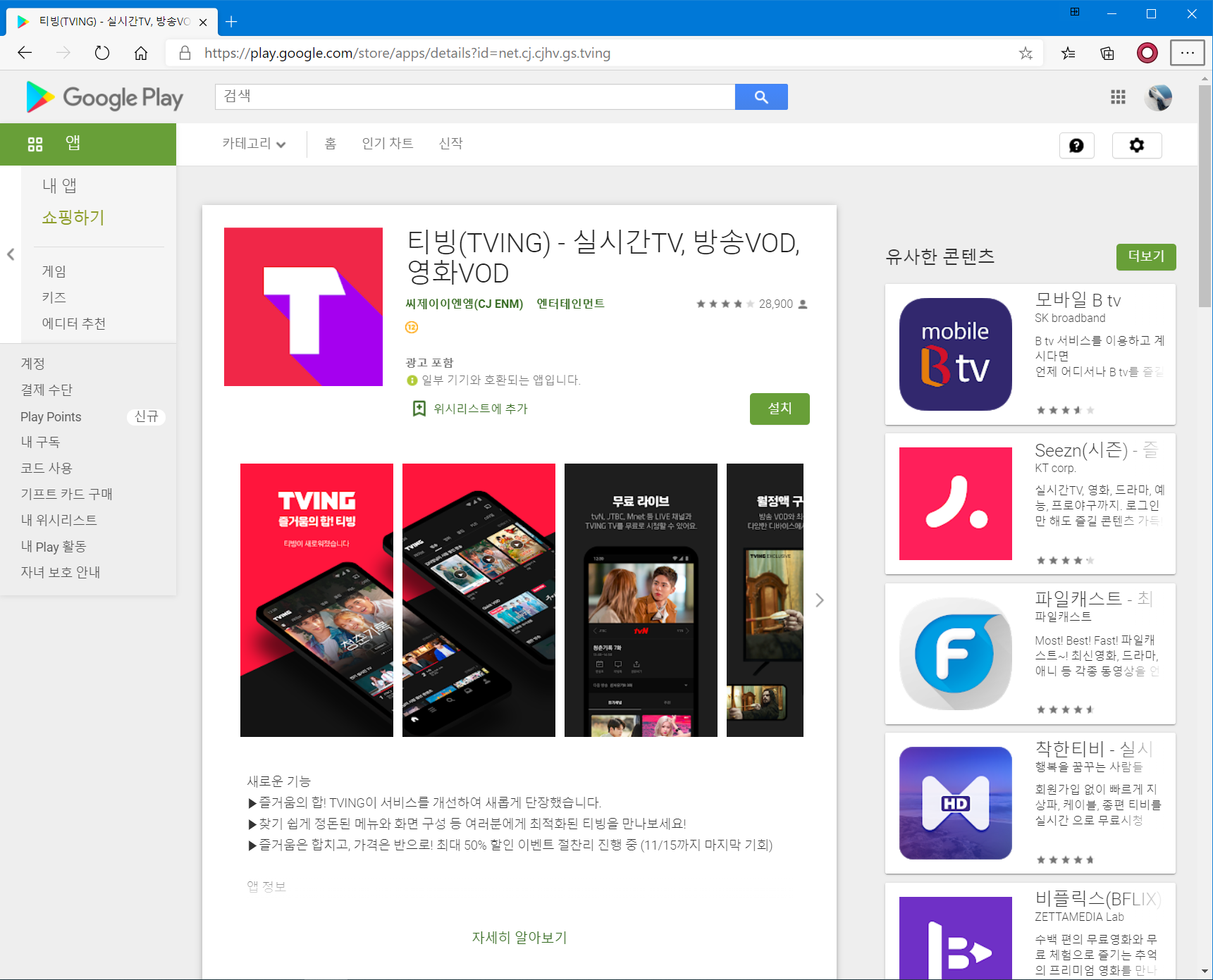Open 결제 수단 link
Image resolution: width=1213 pixels, height=980 pixels.
point(47,390)
